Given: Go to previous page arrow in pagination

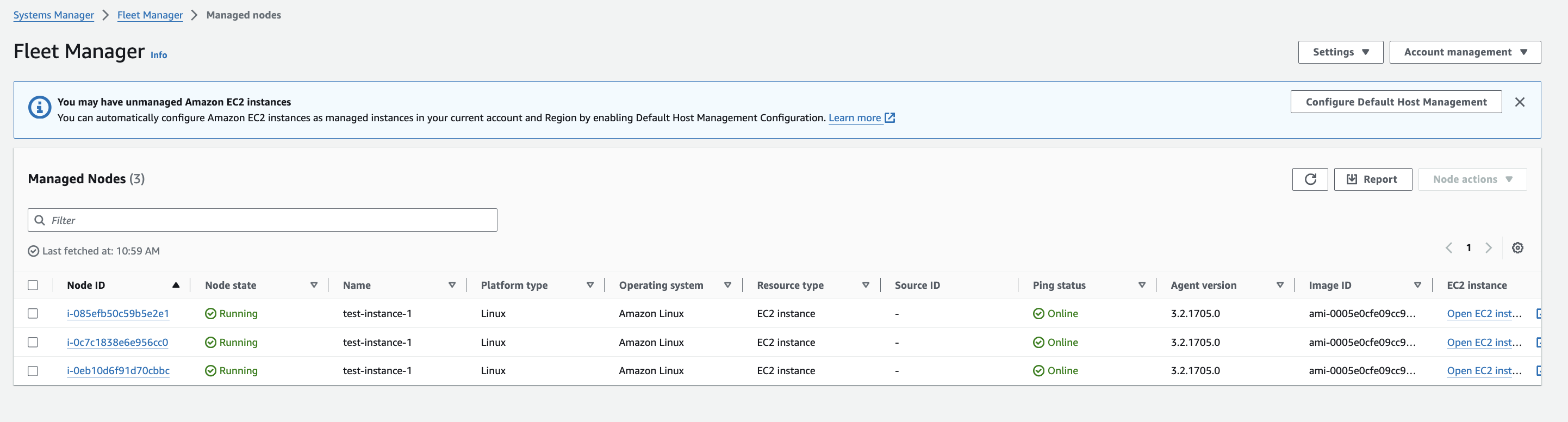Looking at the screenshot, I should coord(1449,248).
